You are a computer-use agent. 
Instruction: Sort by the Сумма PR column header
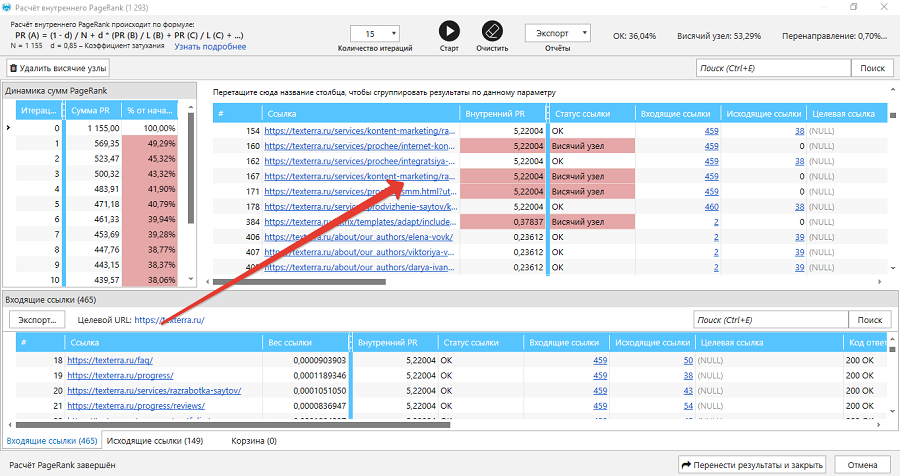(x=93, y=111)
